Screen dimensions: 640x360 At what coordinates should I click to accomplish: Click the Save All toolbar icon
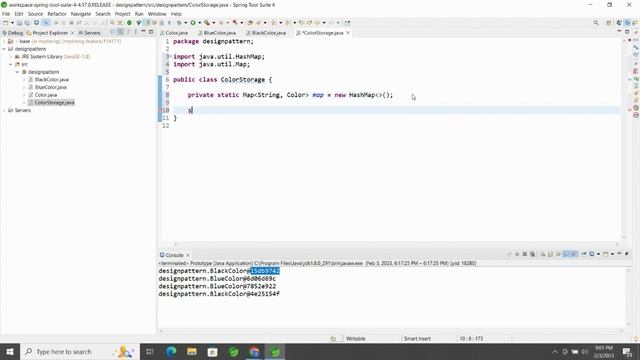click(27, 23)
